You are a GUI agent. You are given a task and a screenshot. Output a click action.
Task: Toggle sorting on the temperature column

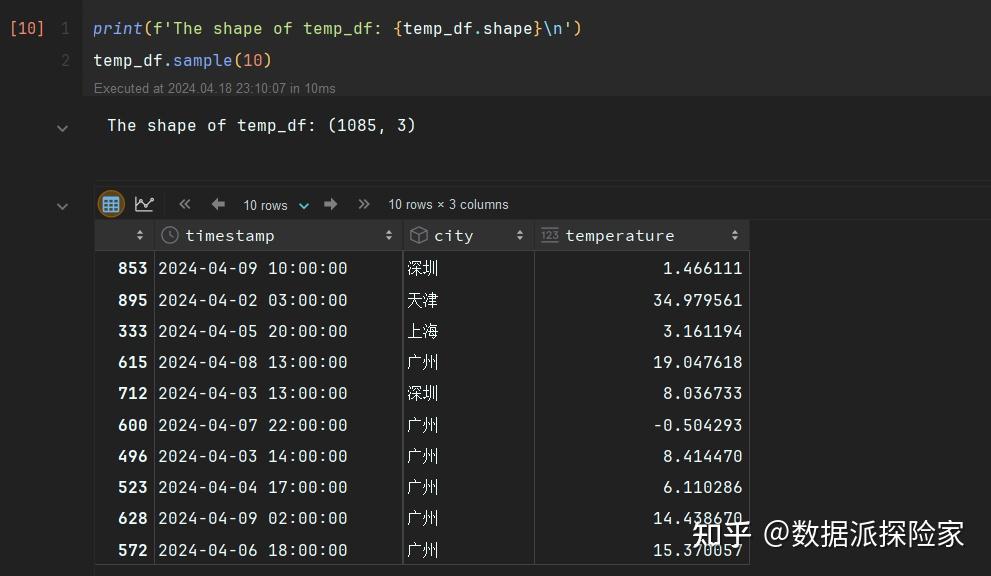pos(733,235)
